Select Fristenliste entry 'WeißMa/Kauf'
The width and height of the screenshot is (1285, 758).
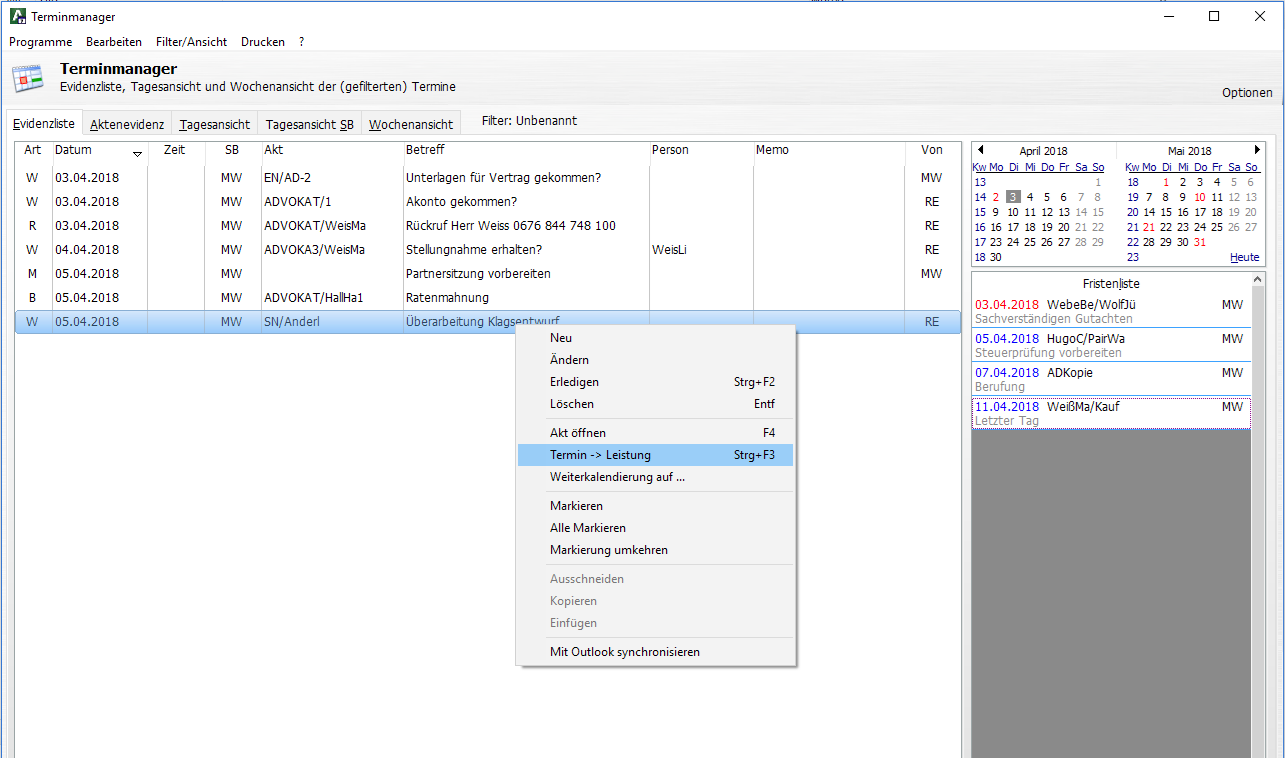1111,413
